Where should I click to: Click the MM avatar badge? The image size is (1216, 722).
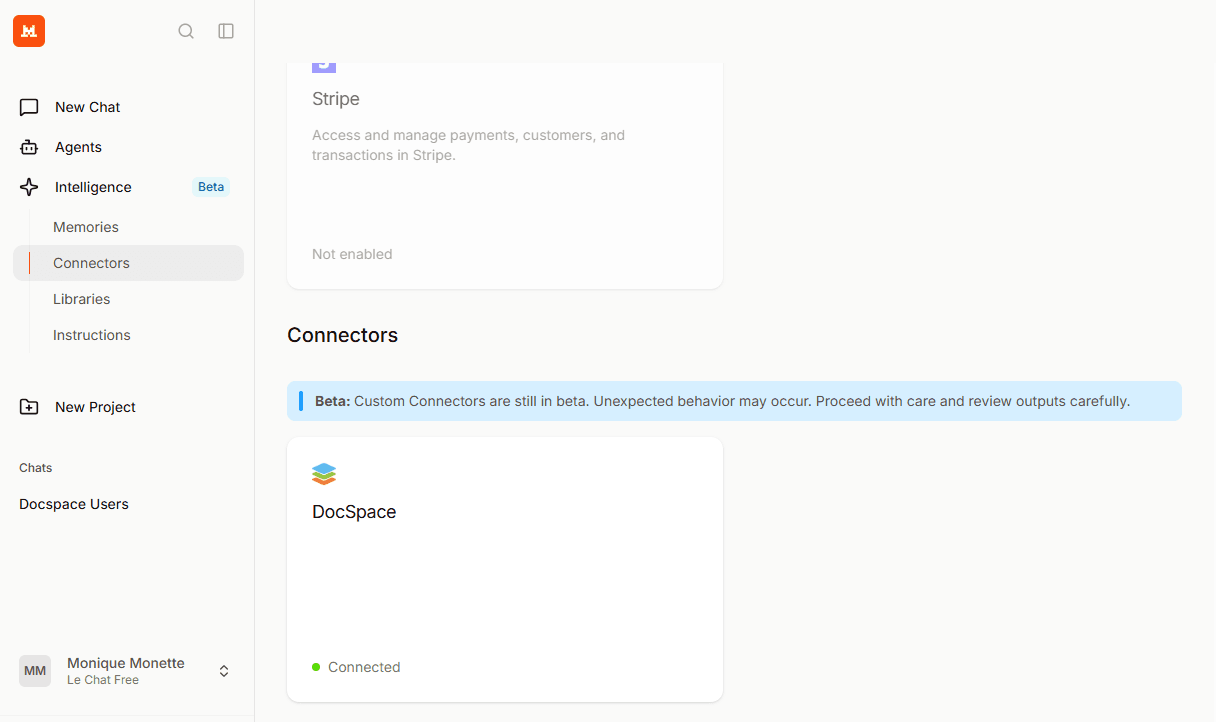point(35,671)
